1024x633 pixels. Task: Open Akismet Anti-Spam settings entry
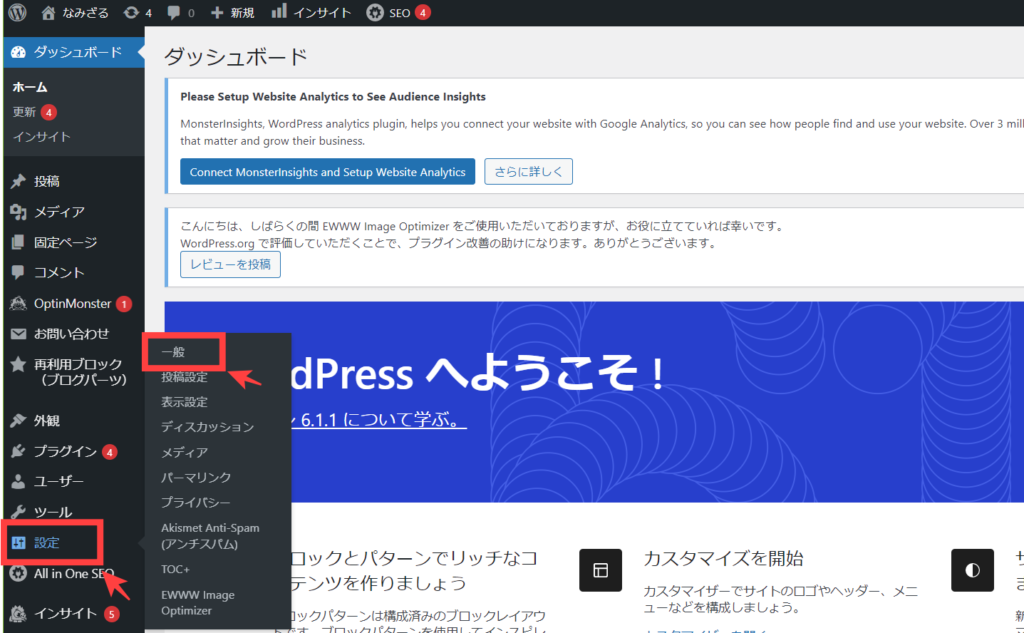tap(210, 536)
